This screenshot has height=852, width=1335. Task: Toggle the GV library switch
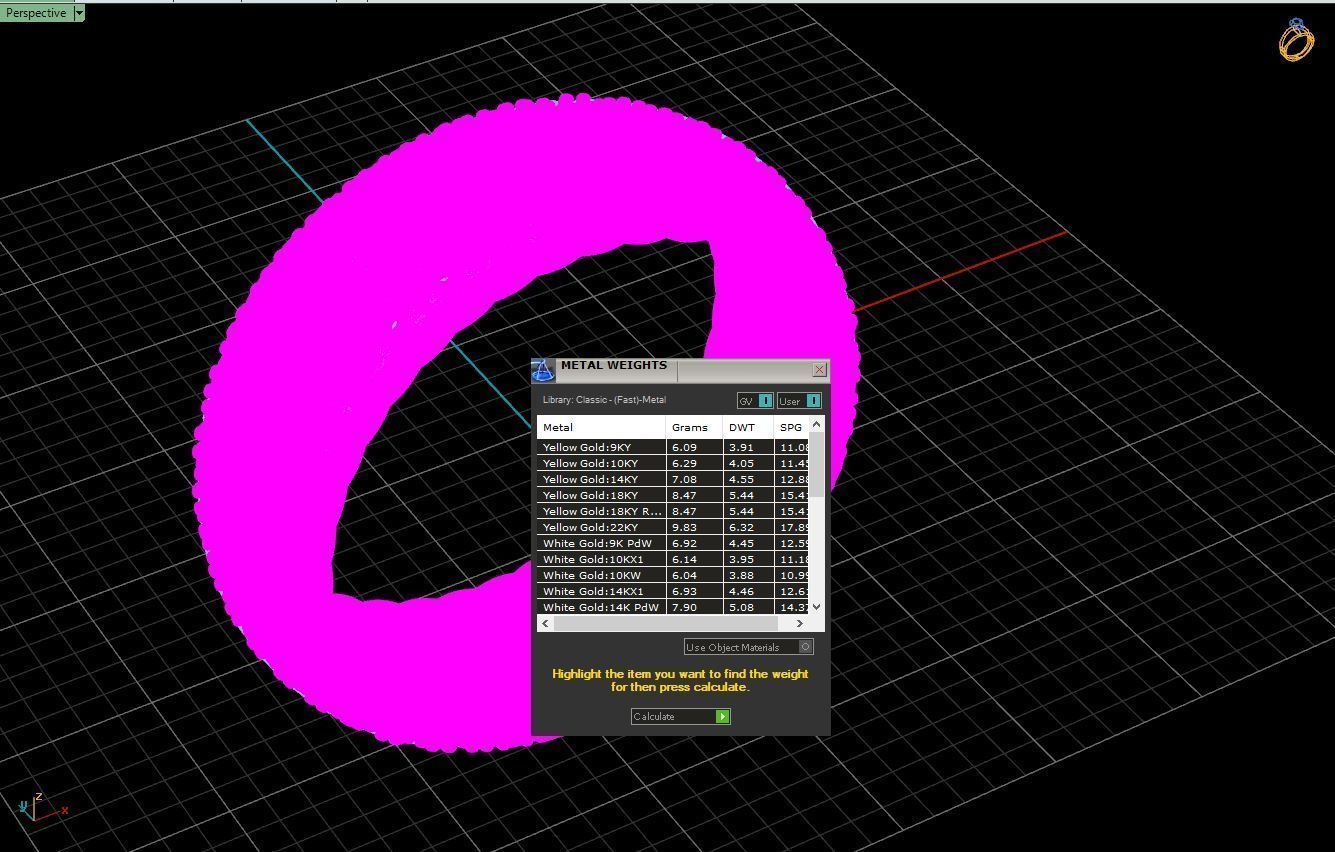(x=755, y=401)
